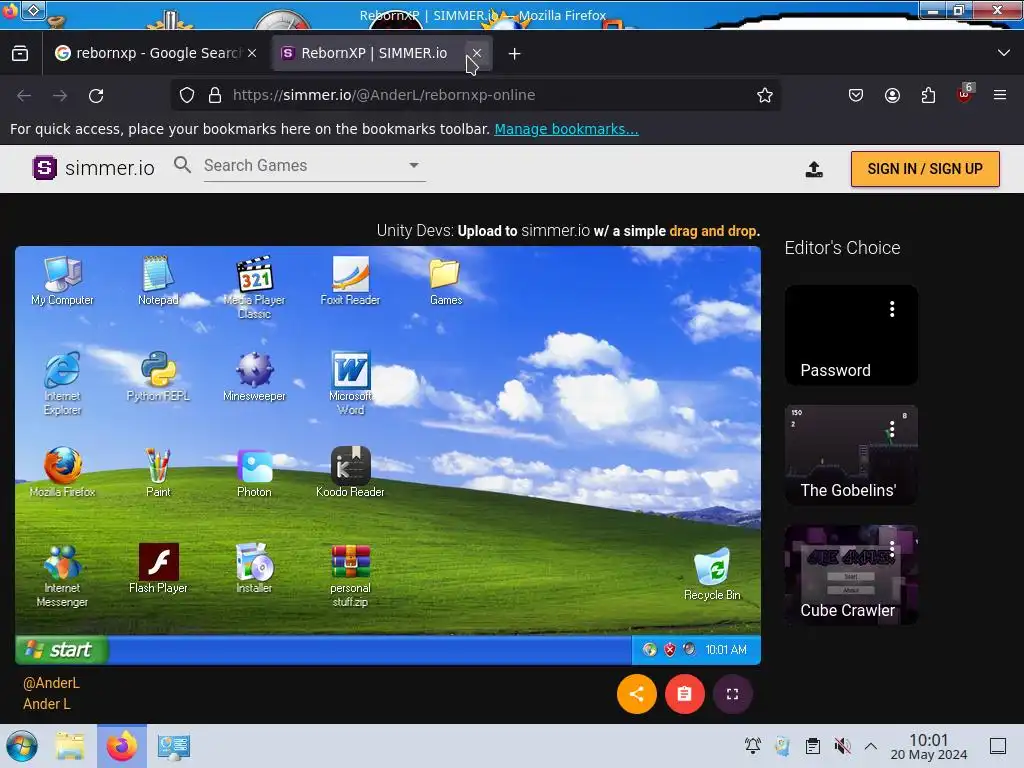The image size is (1024, 768).
Task: Open My Computer desktop icon
Action: [x=63, y=281]
